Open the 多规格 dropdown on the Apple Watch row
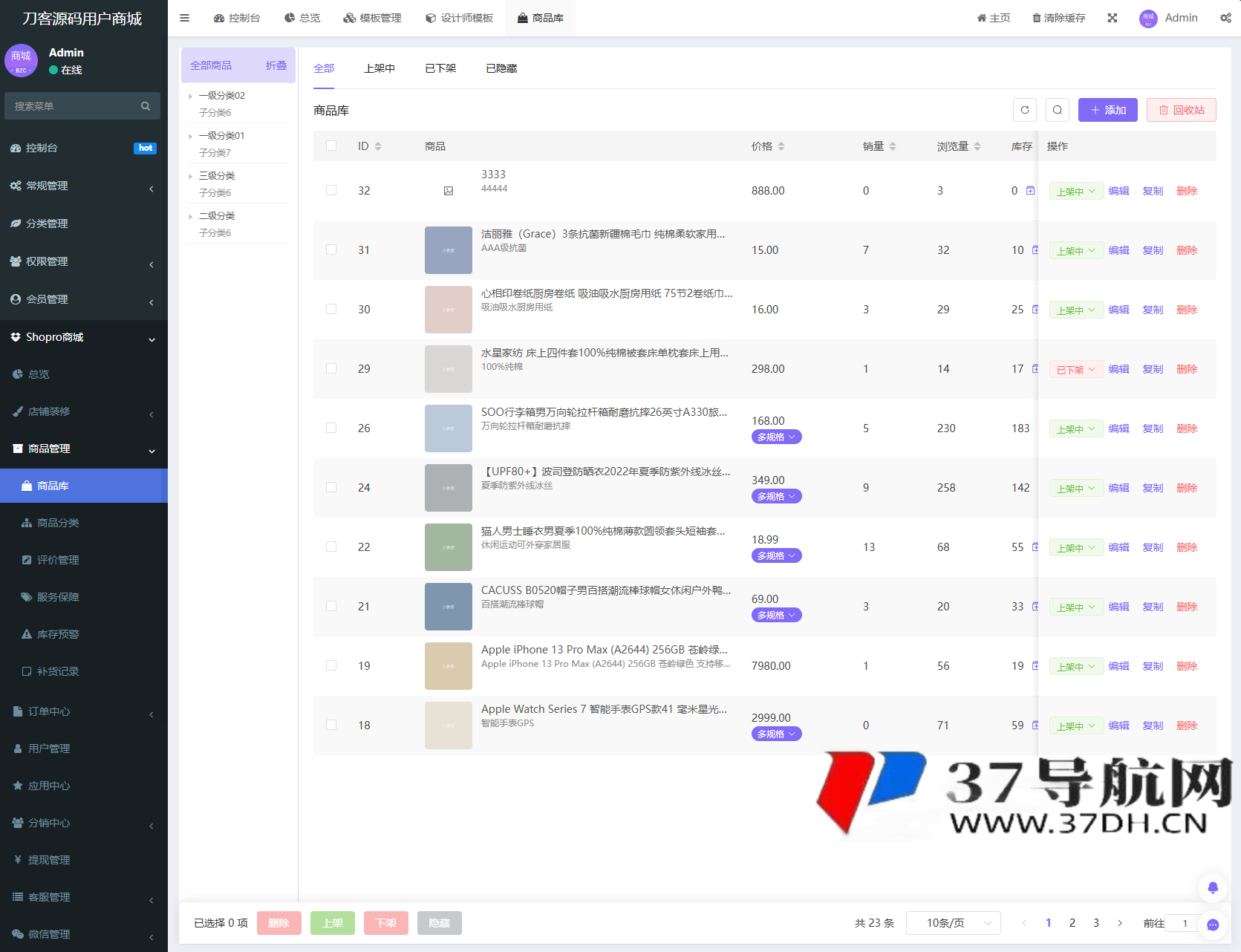 click(x=775, y=733)
